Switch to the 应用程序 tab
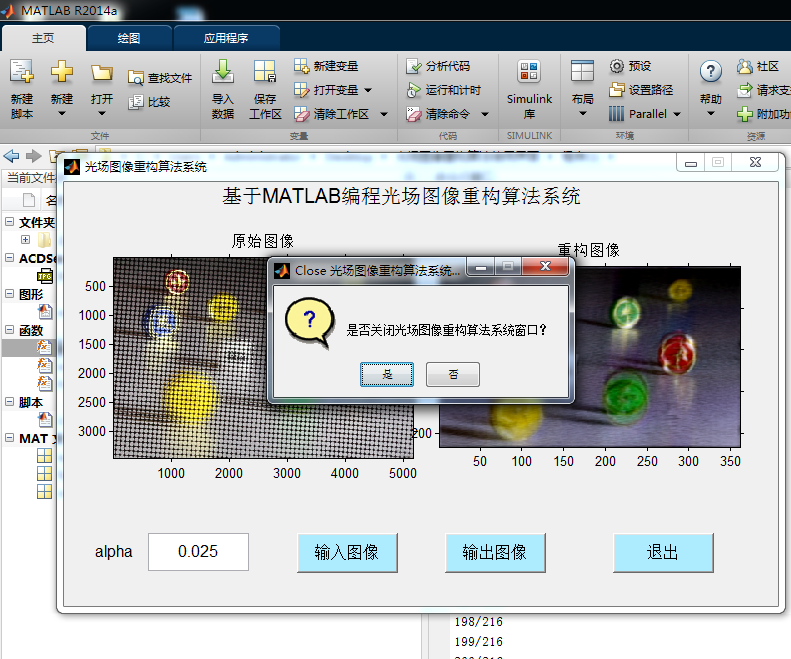The image size is (791, 659). tap(226, 38)
